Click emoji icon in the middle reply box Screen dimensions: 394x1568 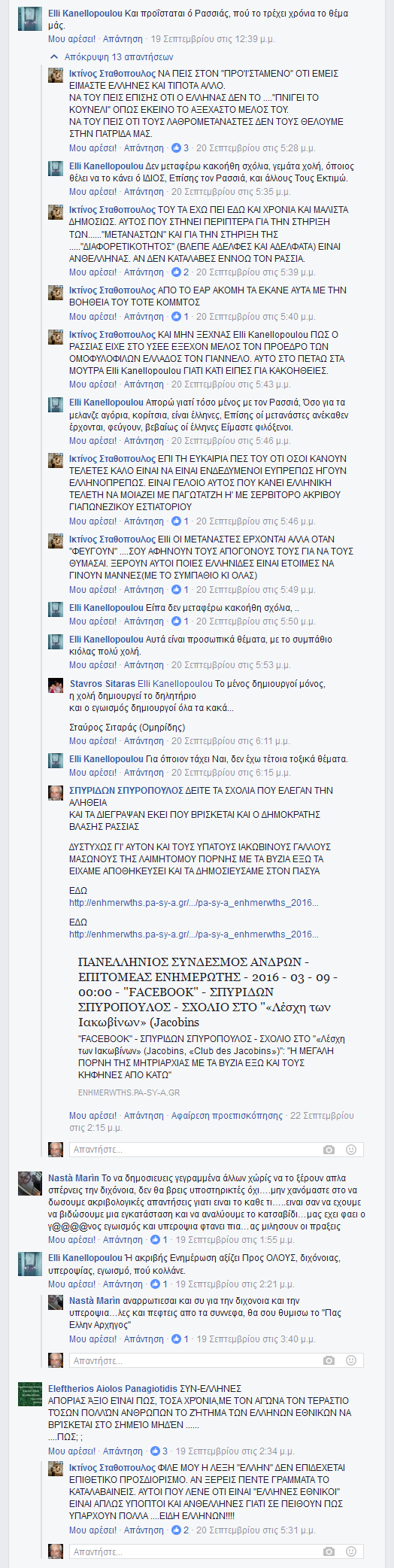pos(351,1360)
